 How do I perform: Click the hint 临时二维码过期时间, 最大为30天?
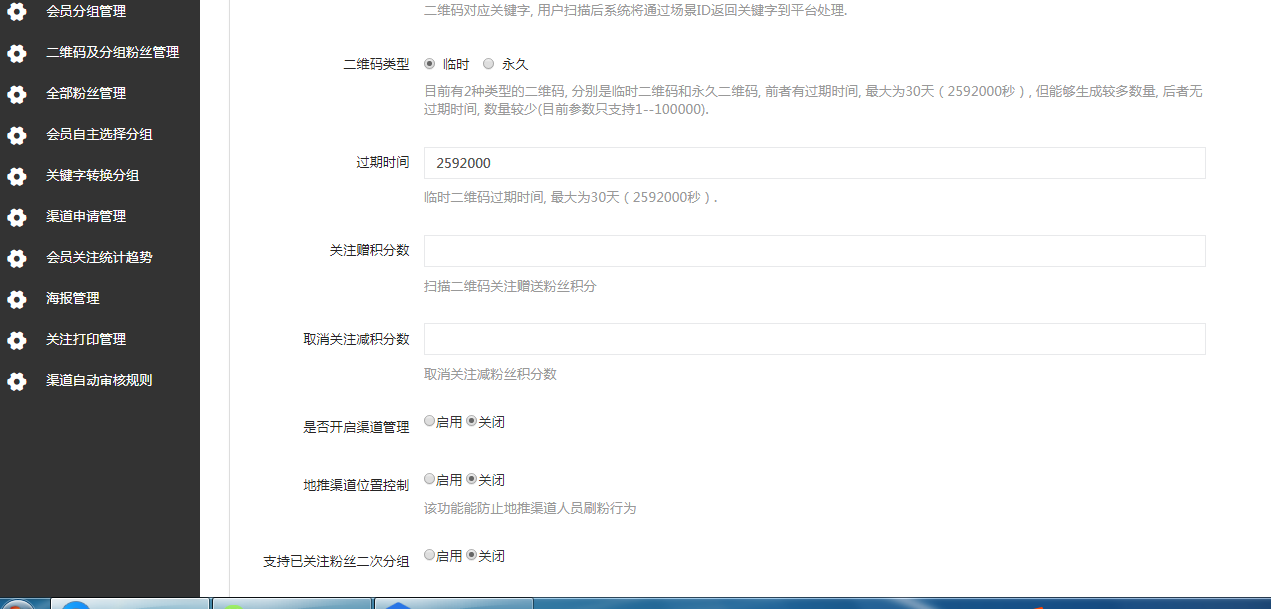click(570, 197)
